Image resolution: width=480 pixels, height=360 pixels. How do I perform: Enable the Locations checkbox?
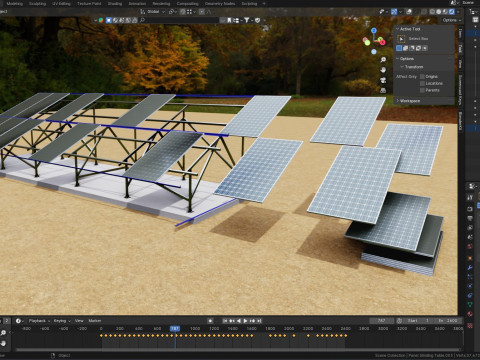[422, 83]
